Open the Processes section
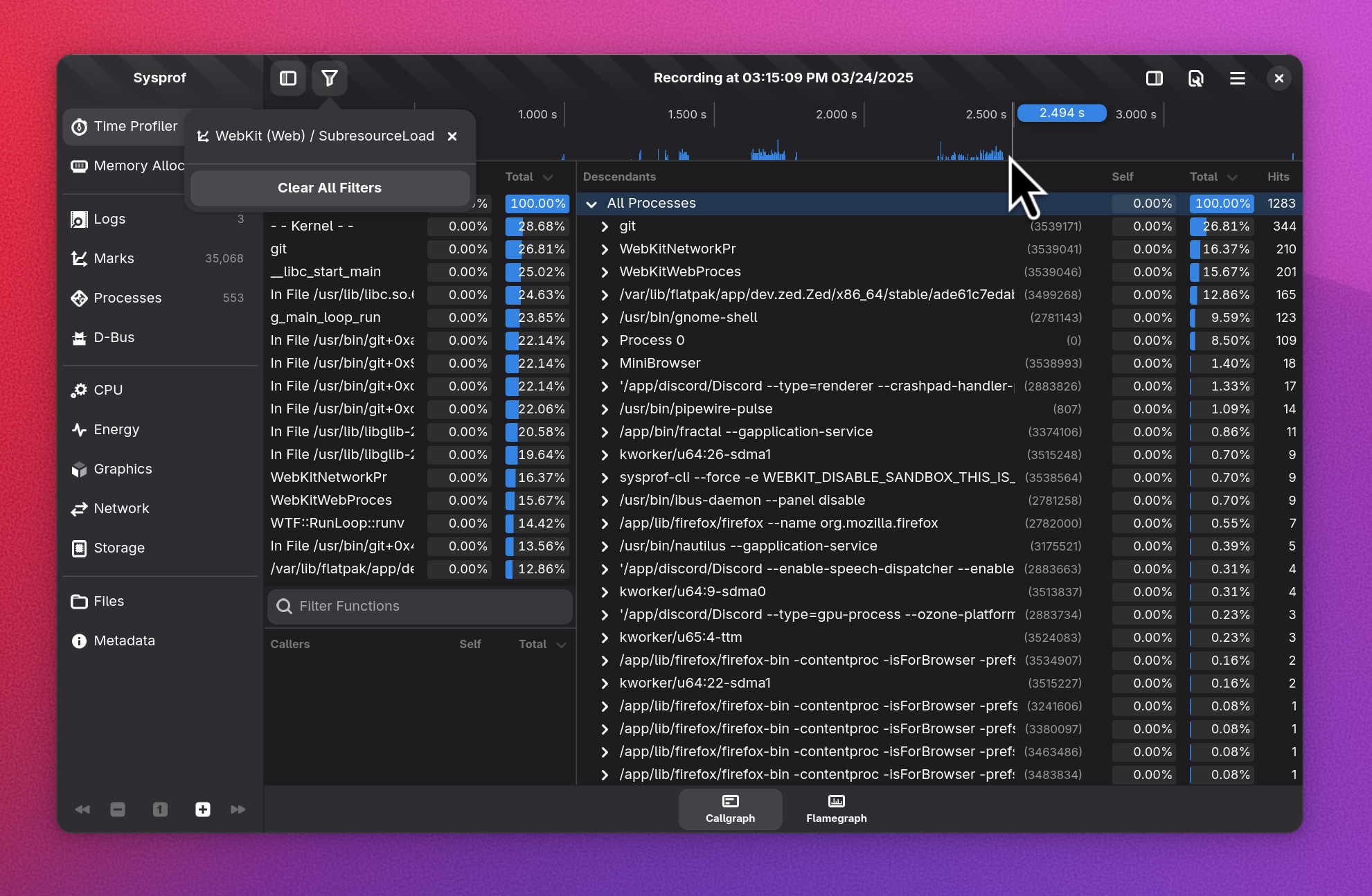1372x896 pixels. click(160, 298)
